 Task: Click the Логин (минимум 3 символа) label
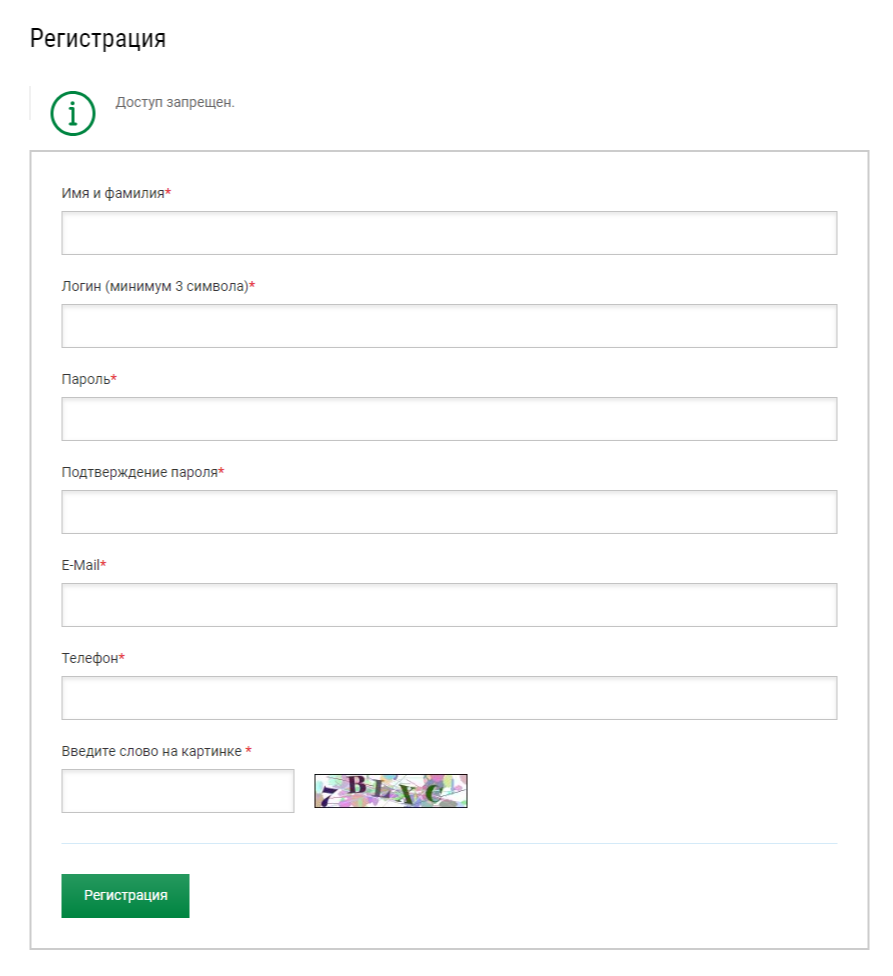pyautogui.click(x=155, y=286)
